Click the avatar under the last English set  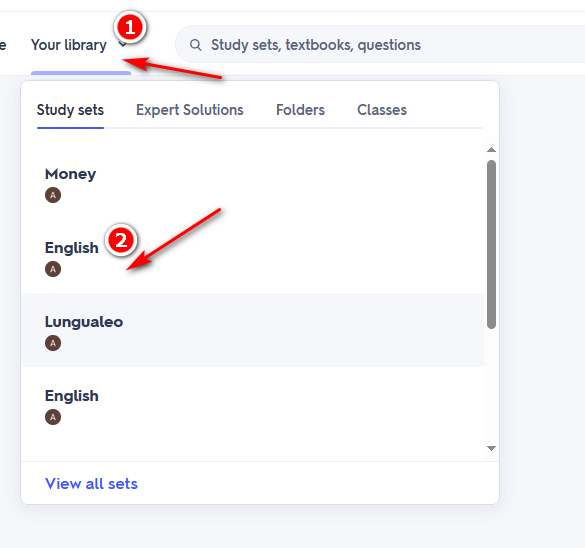click(53, 417)
